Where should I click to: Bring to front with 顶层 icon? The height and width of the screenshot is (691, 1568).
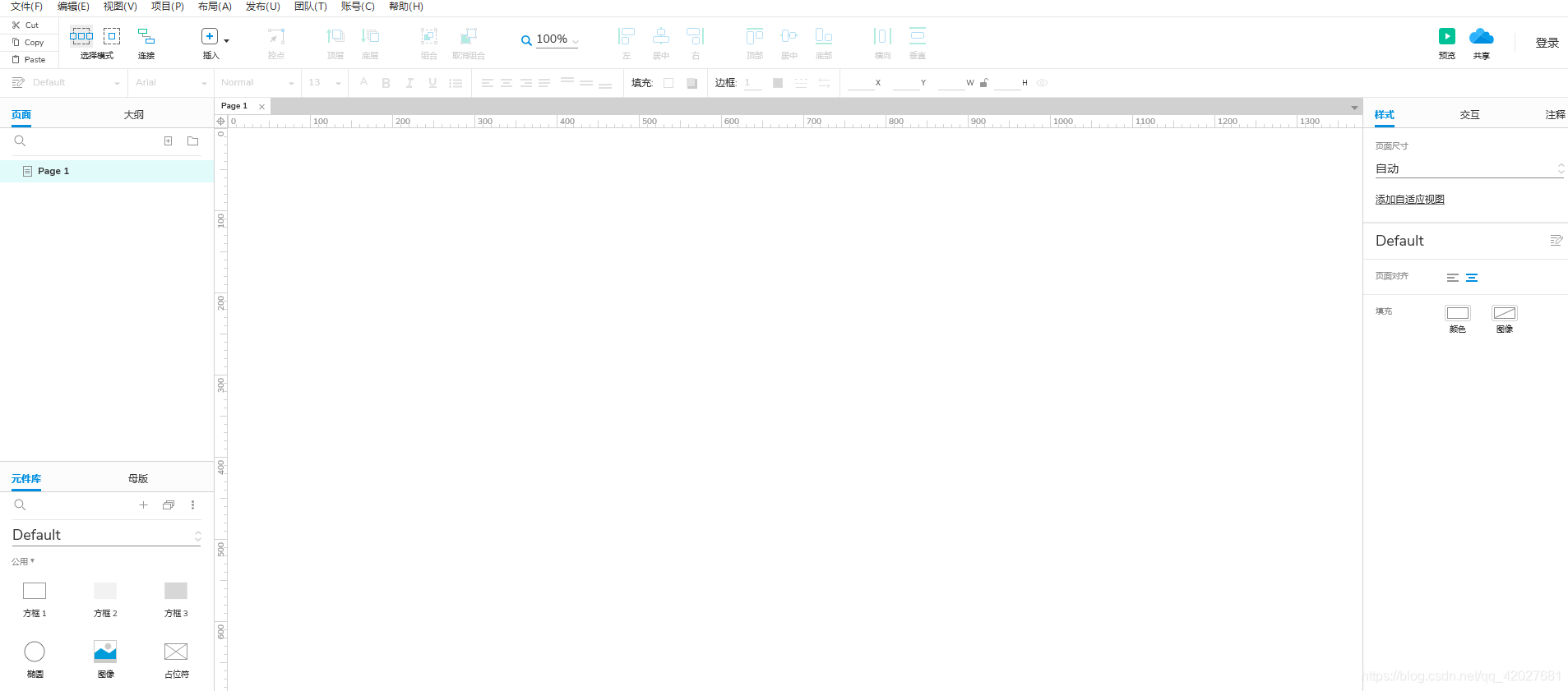pos(335,37)
